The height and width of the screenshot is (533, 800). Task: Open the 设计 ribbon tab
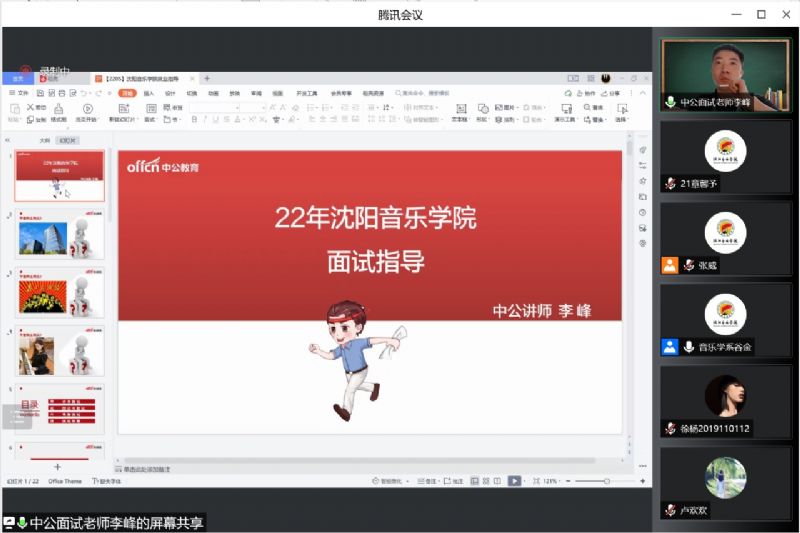(170, 93)
